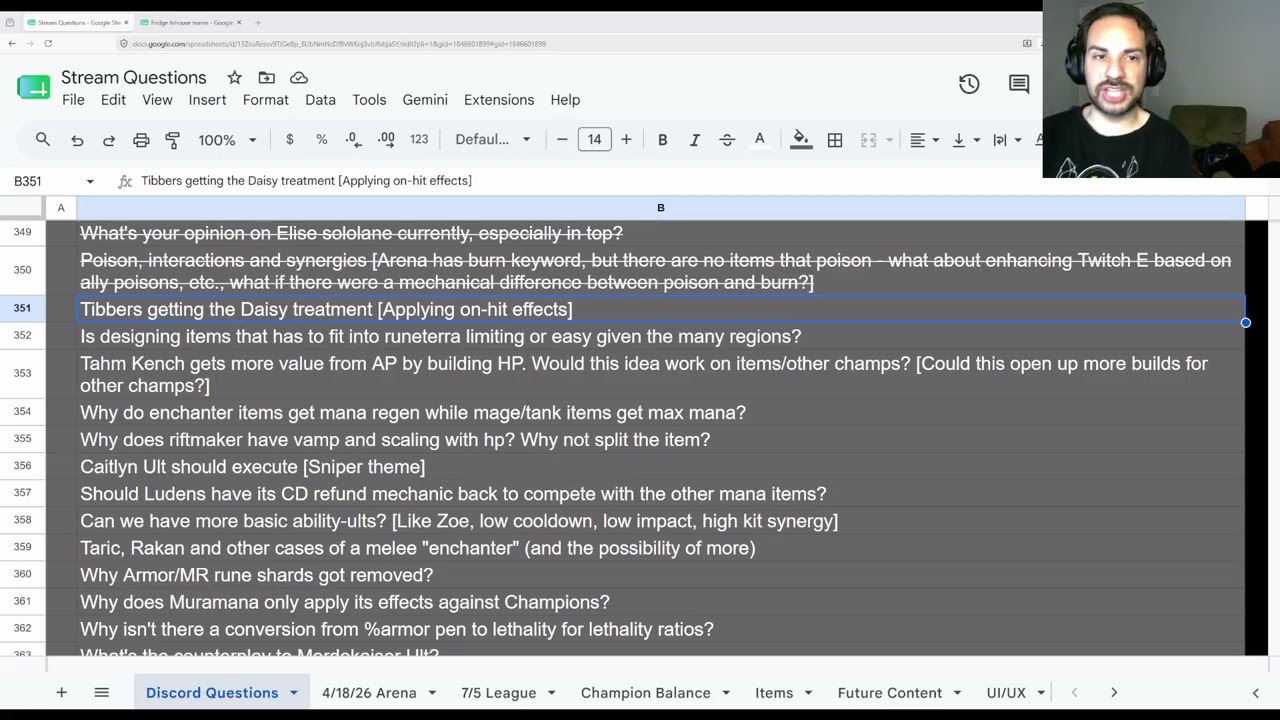Star the Stream Questions document
Screen dimensions: 1280x720
[x=234, y=77]
